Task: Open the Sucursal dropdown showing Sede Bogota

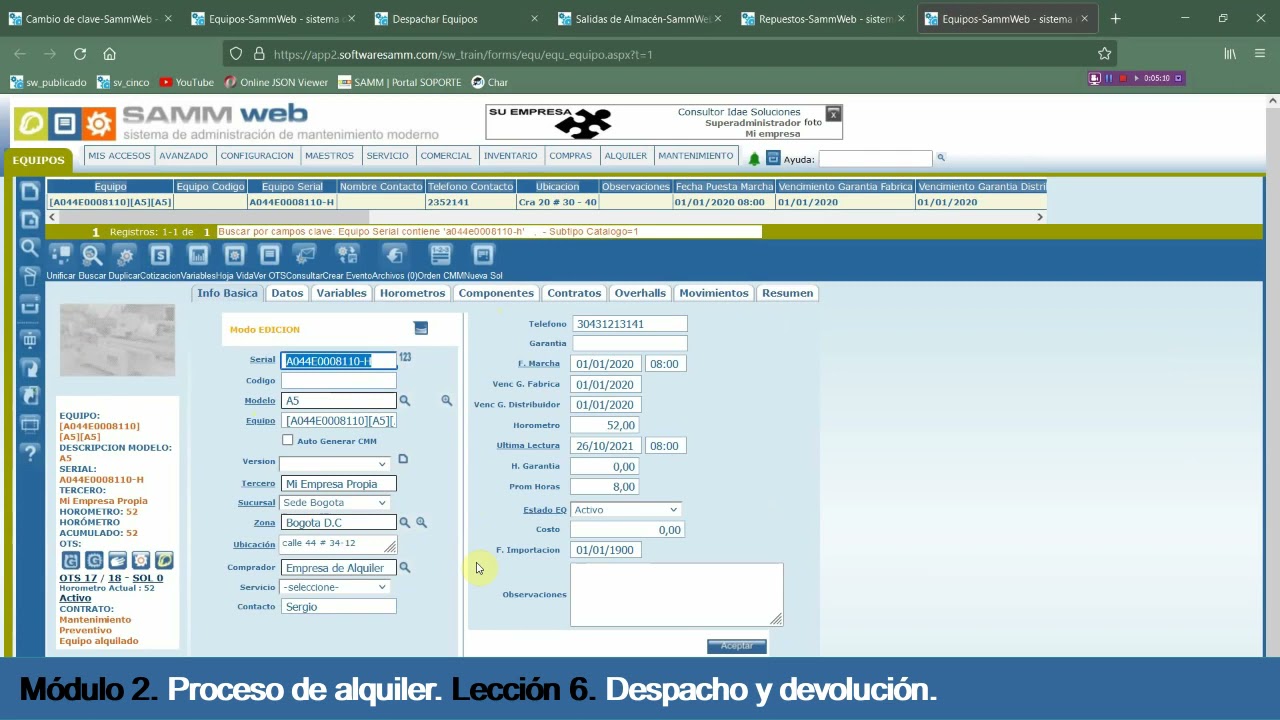Action: tap(334, 503)
